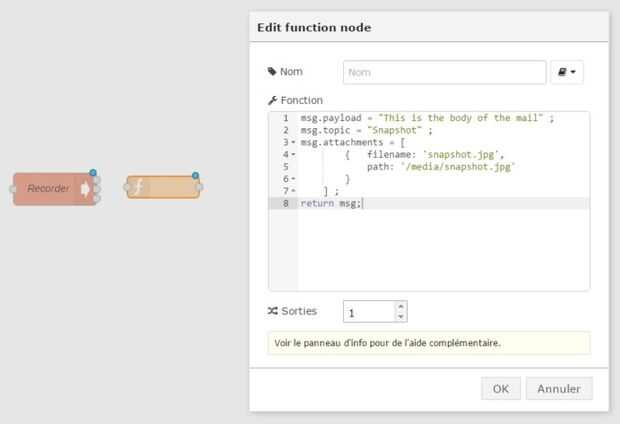Click the blue status dot on Recorder node
The width and height of the screenshot is (620, 424).
tap(92, 173)
